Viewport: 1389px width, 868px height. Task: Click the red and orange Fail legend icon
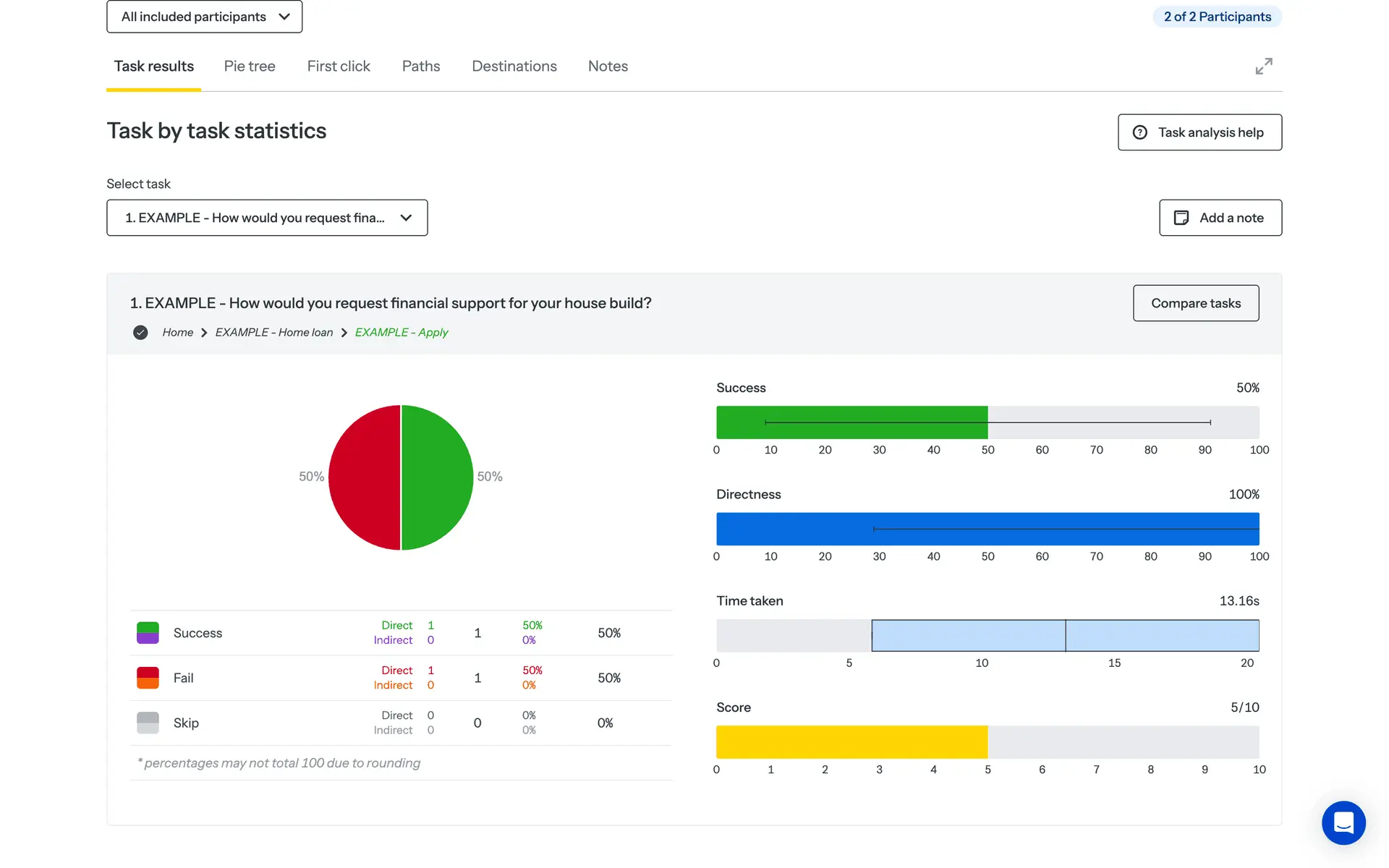point(148,678)
